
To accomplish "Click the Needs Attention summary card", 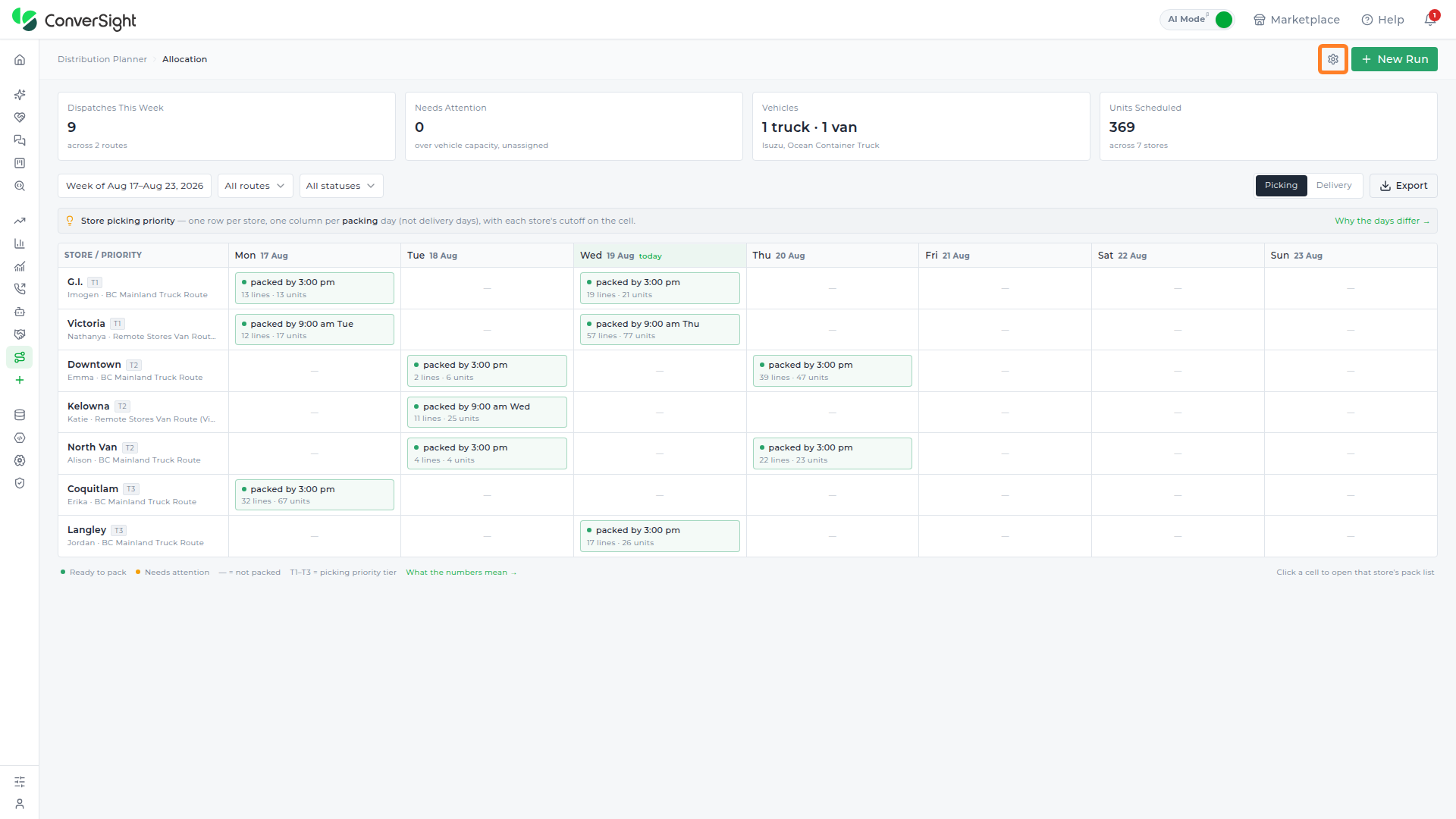I will click(x=573, y=126).
